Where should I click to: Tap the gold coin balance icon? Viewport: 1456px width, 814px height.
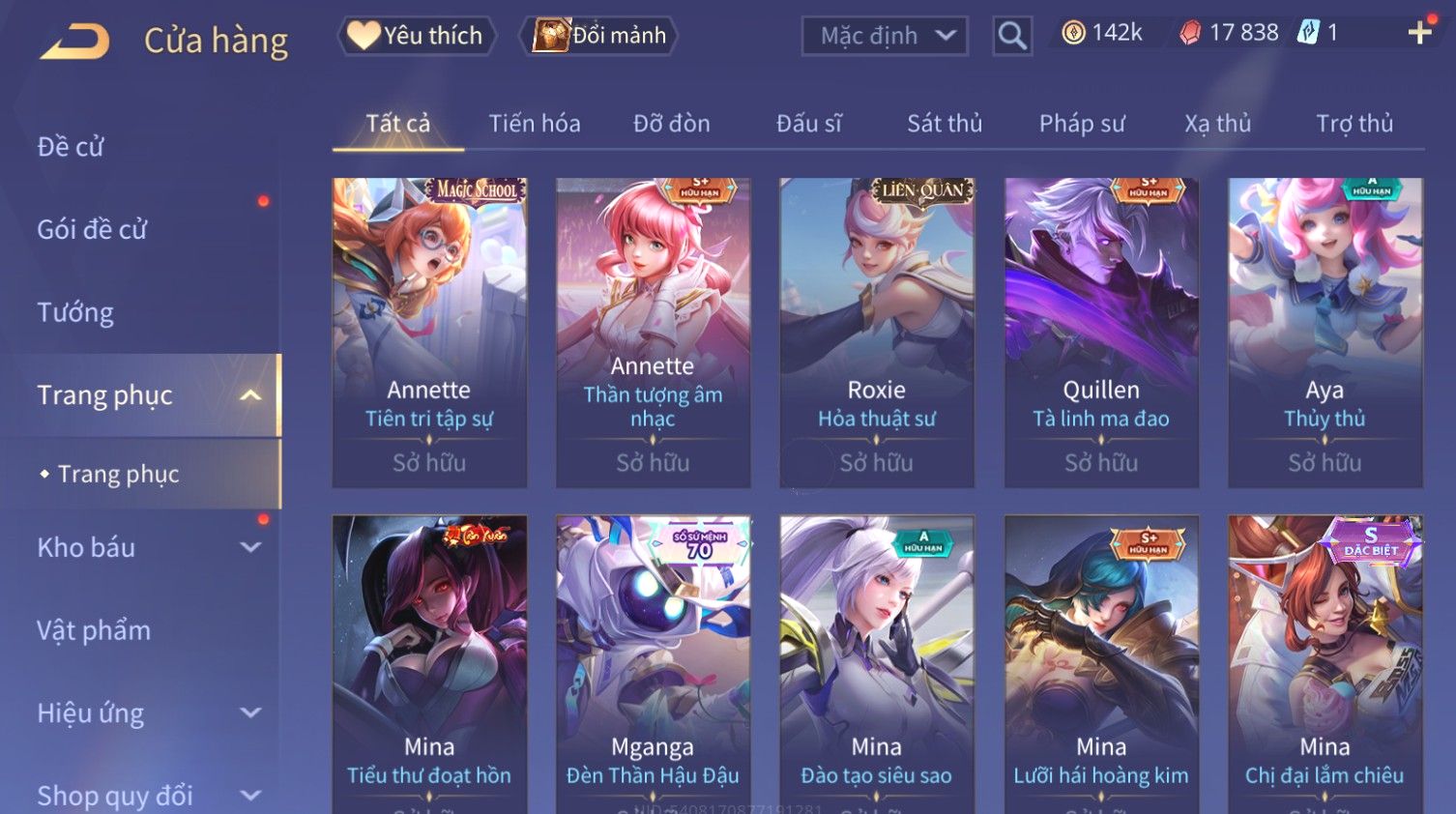tap(1073, 33)
